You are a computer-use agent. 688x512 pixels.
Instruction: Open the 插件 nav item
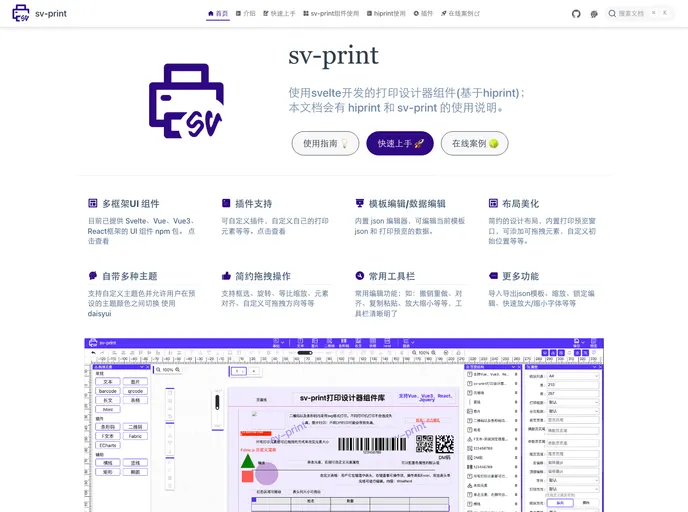click(423, 14)
